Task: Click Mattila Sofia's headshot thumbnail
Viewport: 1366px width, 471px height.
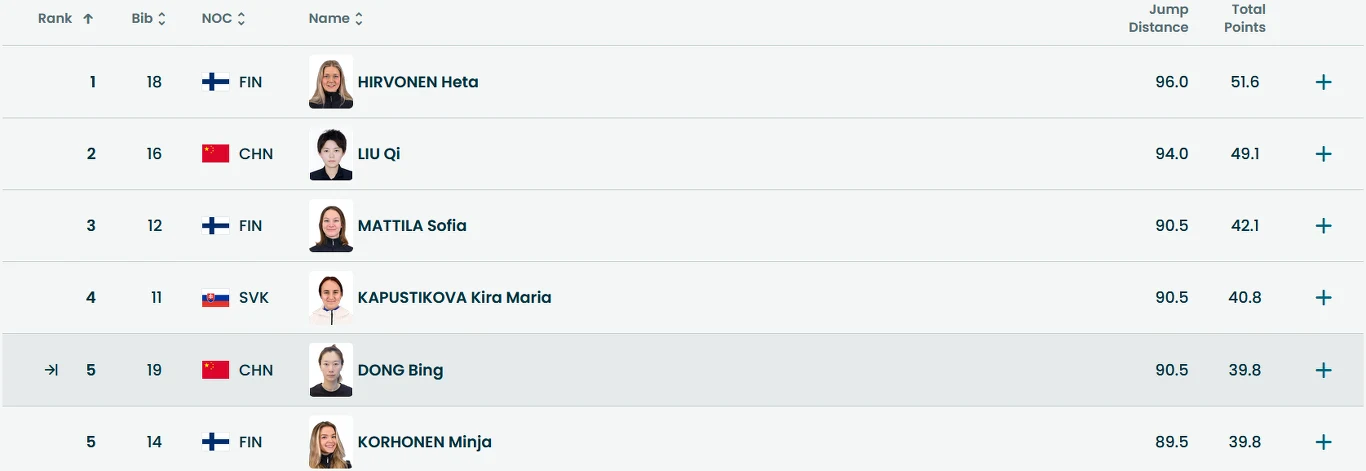Action: [331, 226]
